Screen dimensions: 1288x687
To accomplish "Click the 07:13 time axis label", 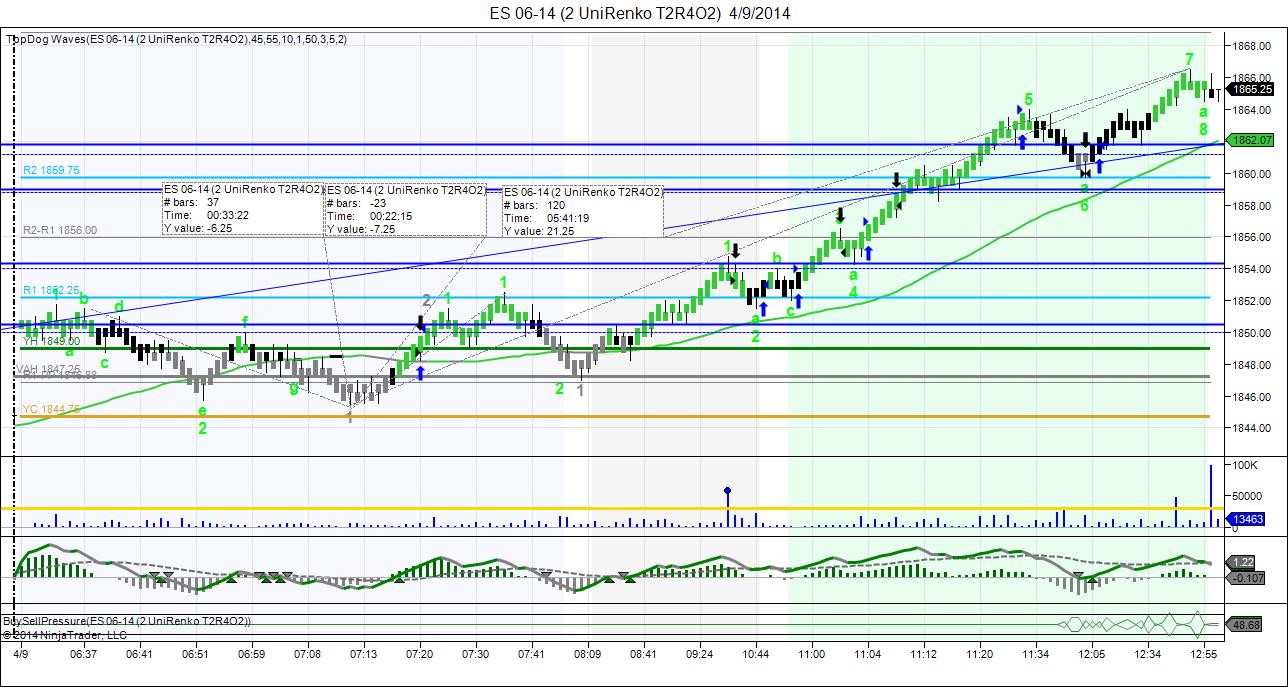I will pos(363,654).
